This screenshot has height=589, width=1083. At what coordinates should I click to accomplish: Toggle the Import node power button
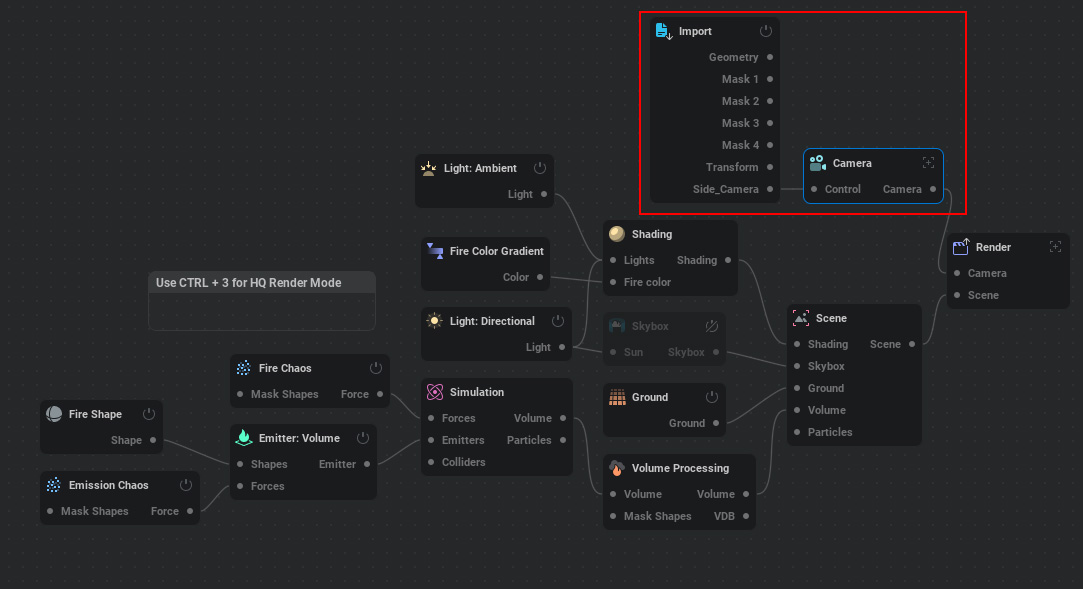(765, 31)
